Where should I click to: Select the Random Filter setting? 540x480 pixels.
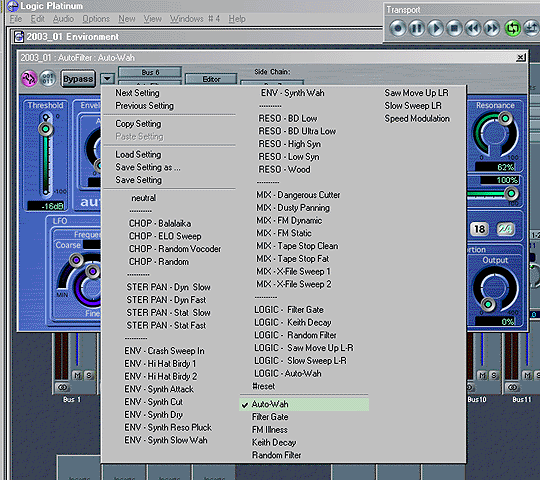(x=277, y=455)
